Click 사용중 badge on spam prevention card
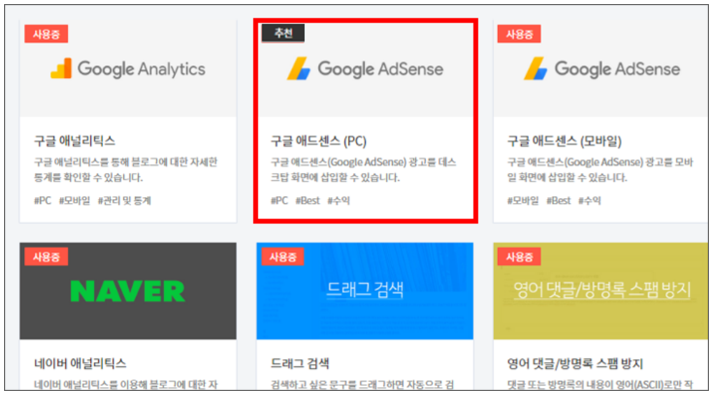Image resolution: width=715 pixels, height=395 pixels. point(519,257)
